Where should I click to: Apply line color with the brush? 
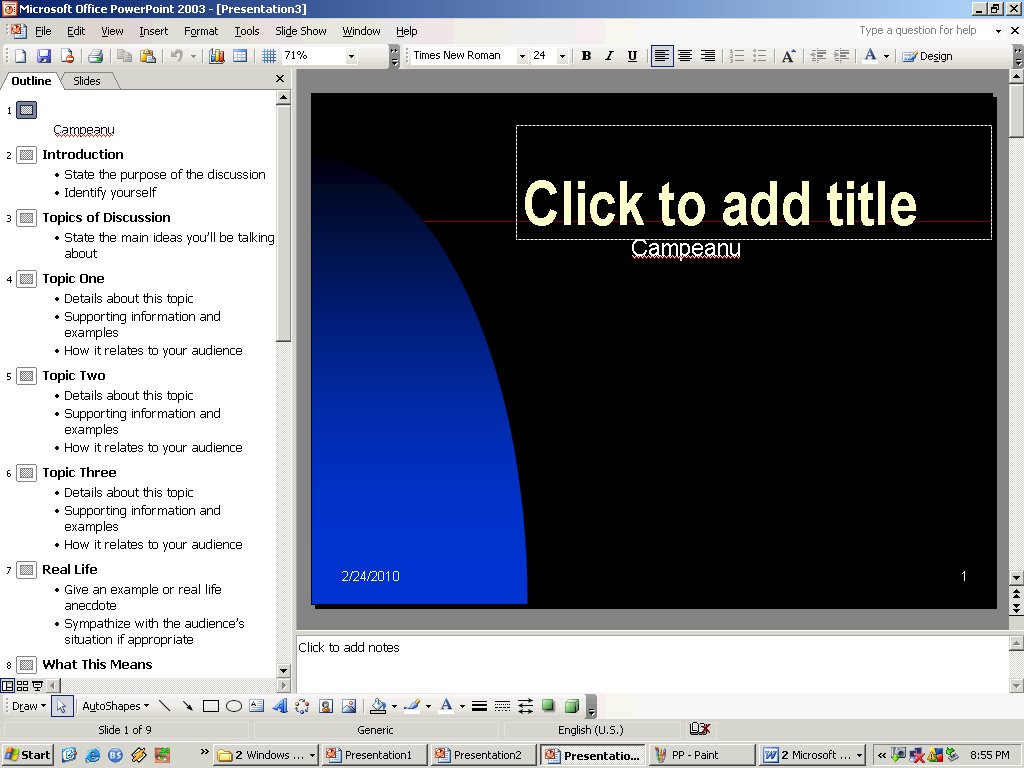[412, 706]
